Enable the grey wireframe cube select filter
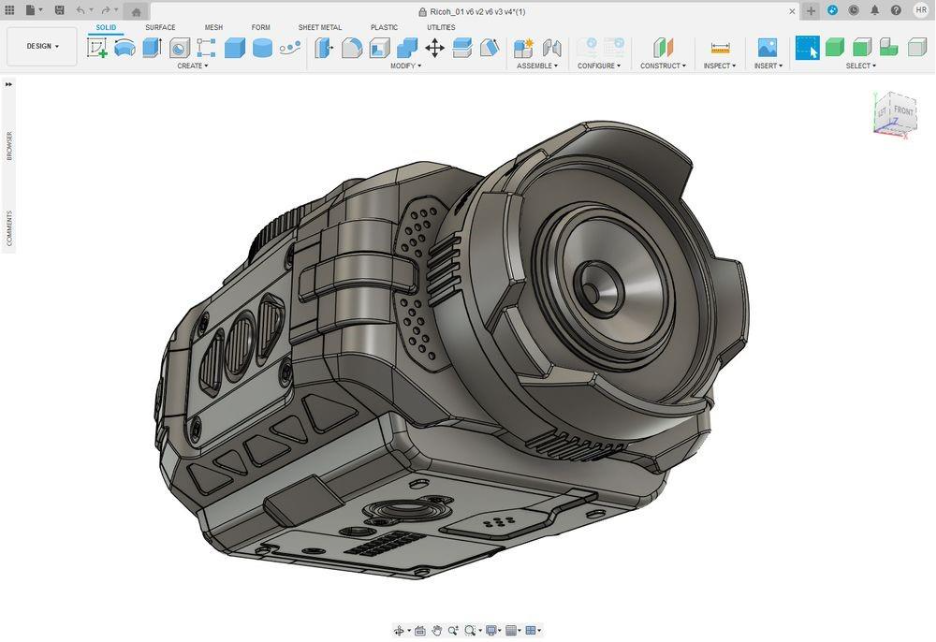This screenshot has height=642, width=936. [x=917, y=48]
